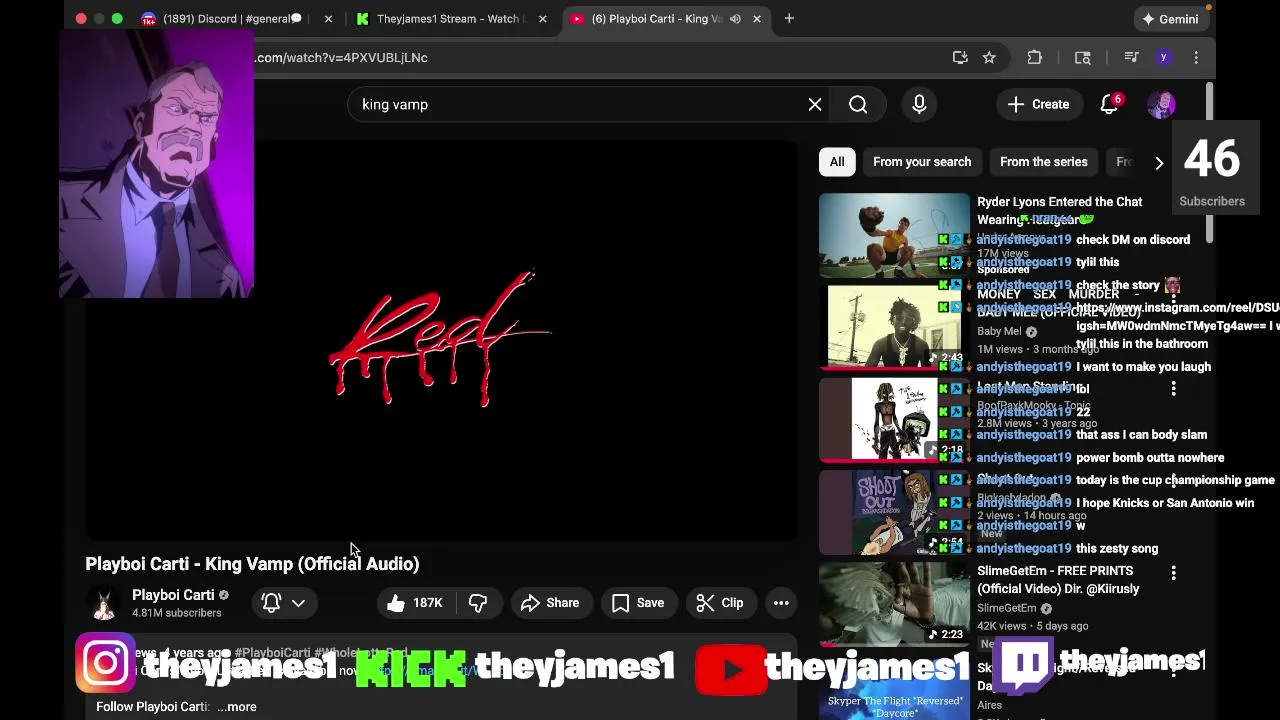Click the page scrollbar
Viewport: 1280px width, 720px height.
[1208, 160]
